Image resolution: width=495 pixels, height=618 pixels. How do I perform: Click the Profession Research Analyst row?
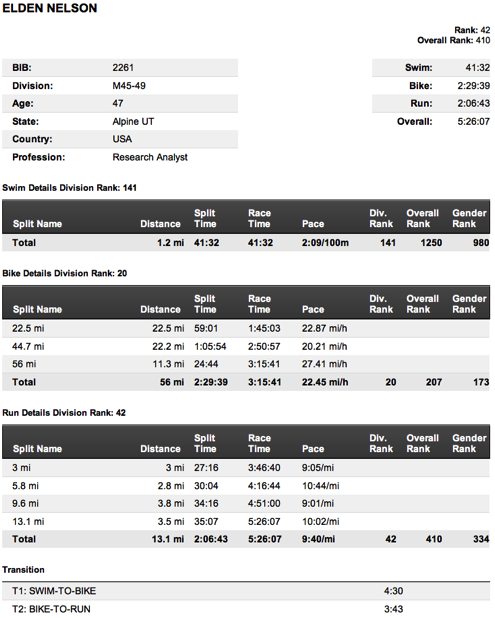120,157
